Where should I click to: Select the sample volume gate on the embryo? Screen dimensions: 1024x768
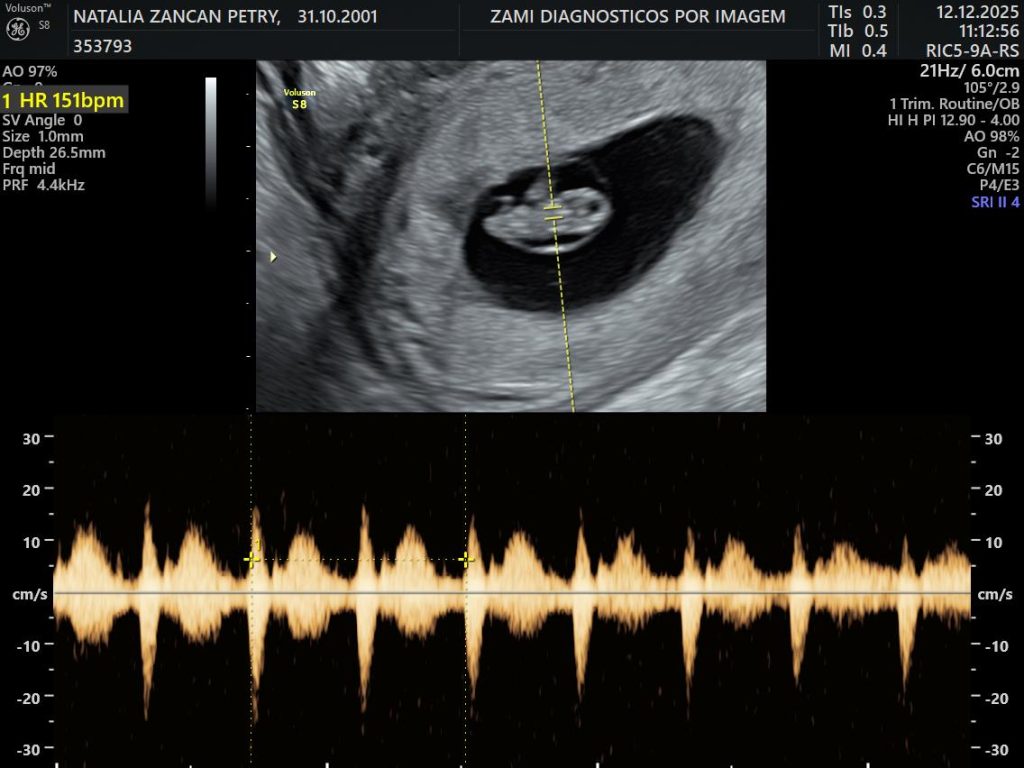tap(553, 212)
